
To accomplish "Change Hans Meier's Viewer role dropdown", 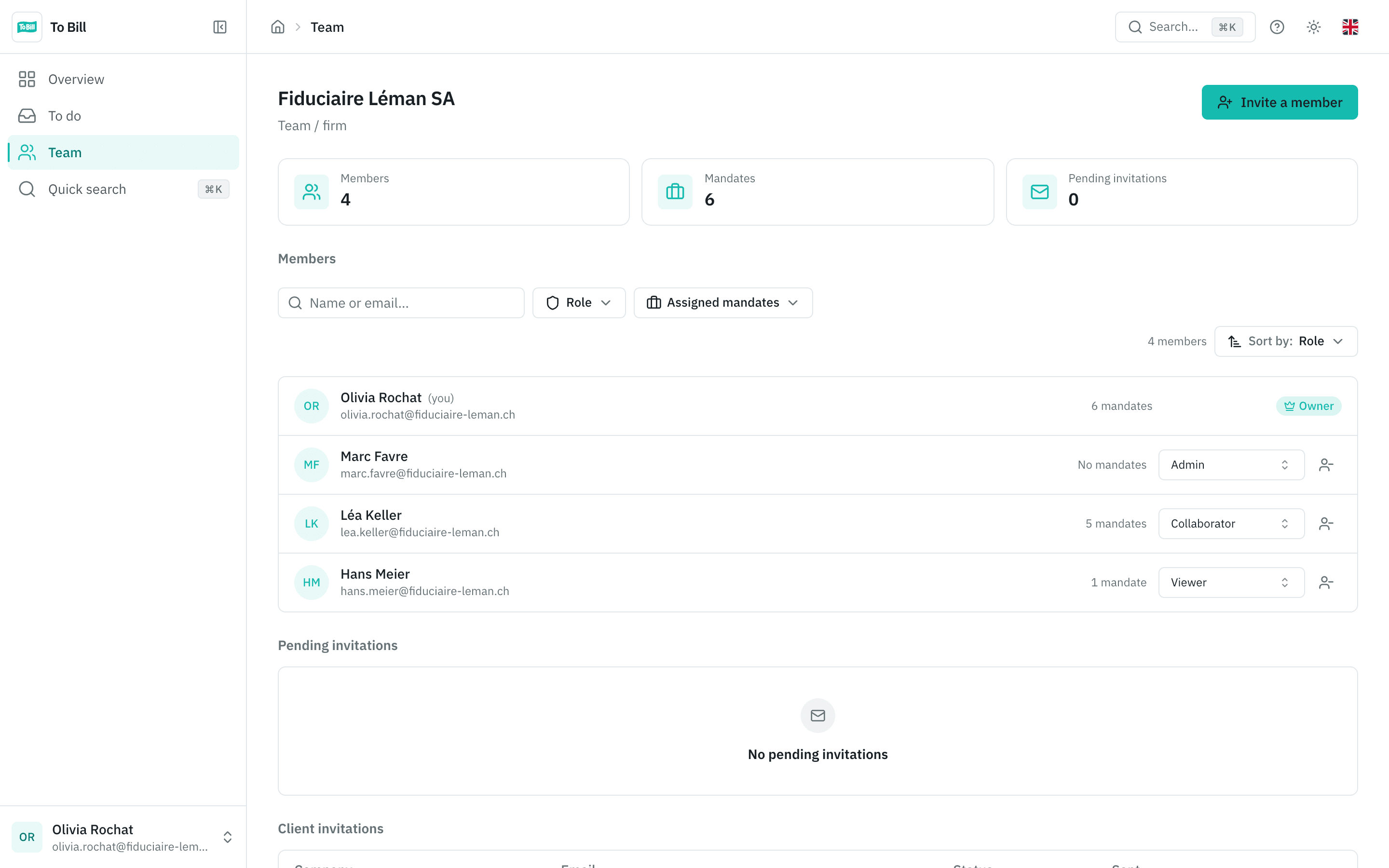I will point(1231,583).
